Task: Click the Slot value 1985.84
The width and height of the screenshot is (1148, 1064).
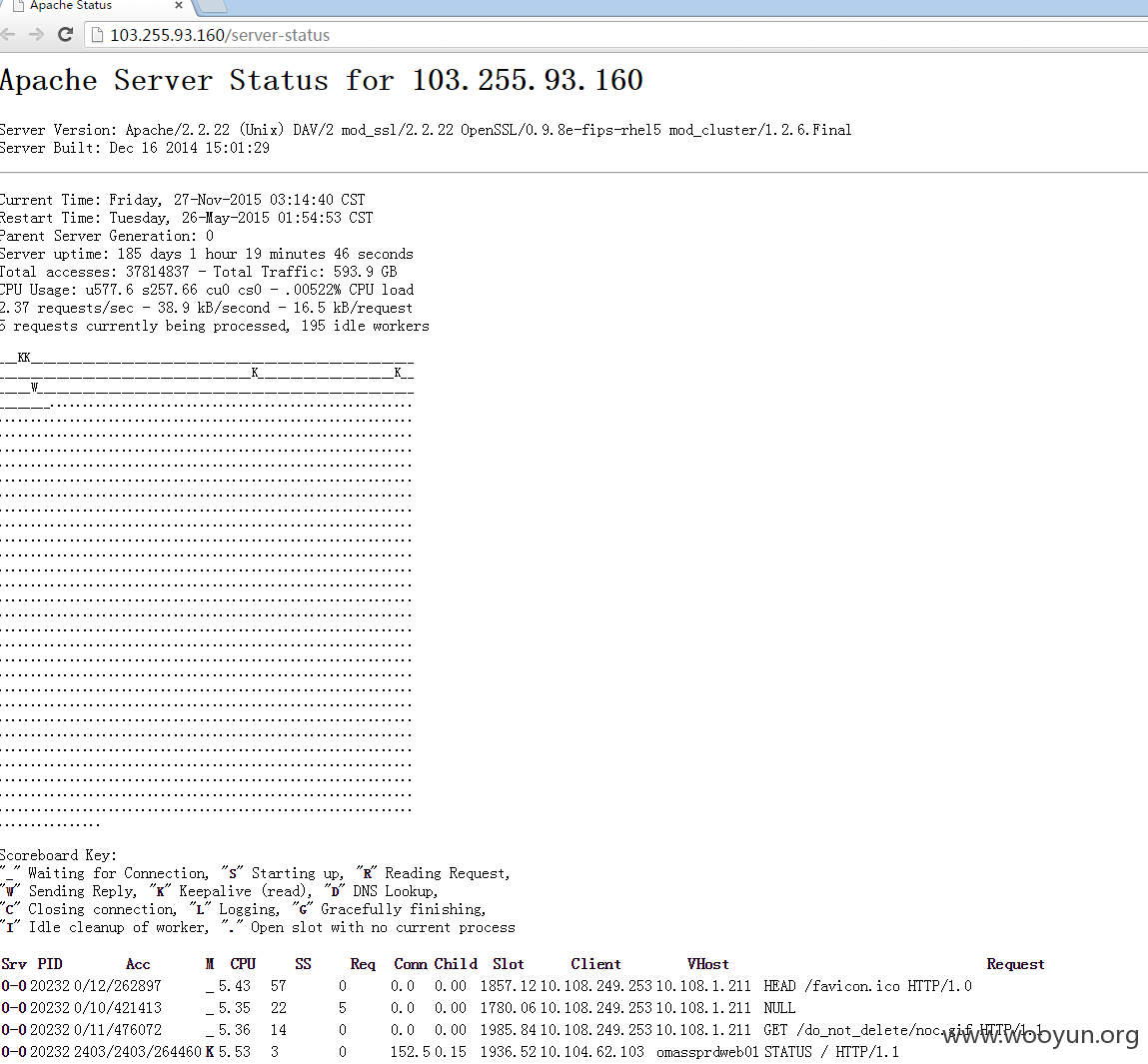Action: click(x=509, y=1030)
